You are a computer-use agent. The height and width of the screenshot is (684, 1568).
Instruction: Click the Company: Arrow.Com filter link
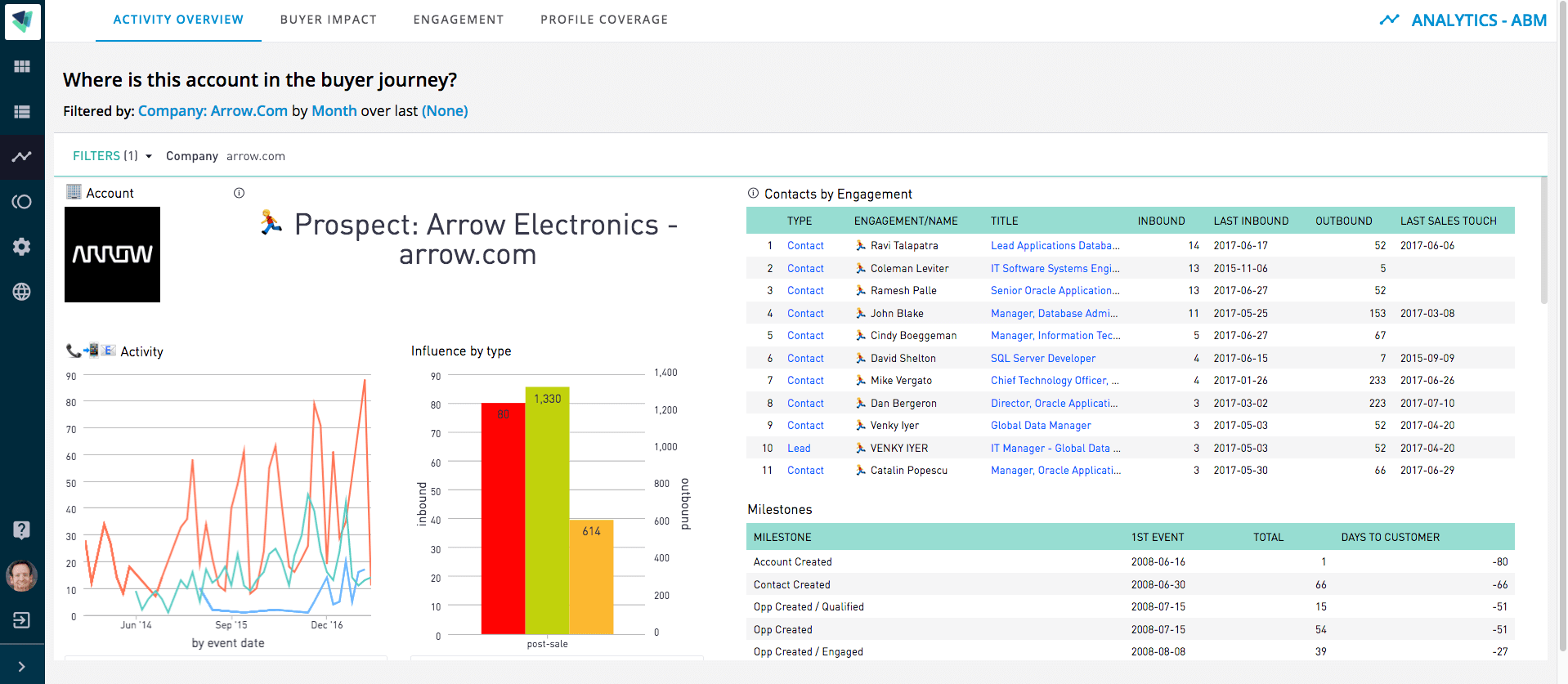click(213, 111)
